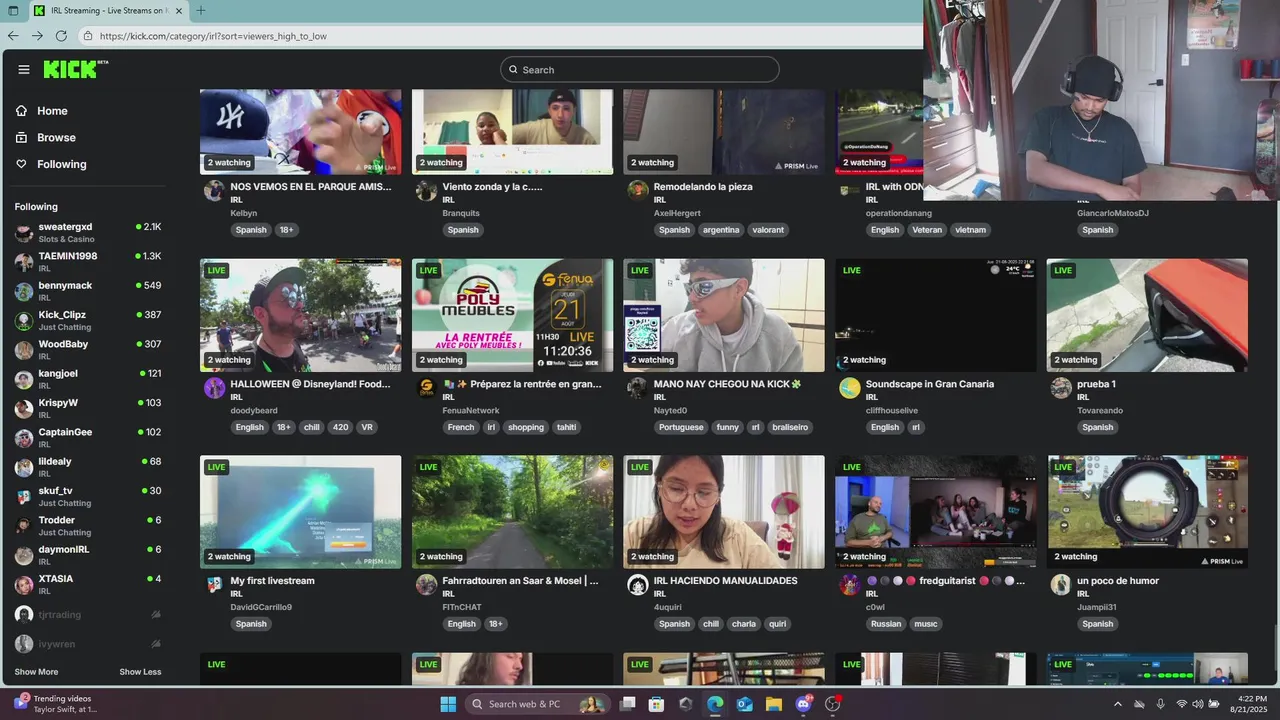1280x720 pixels.
Task: Click the Spanish tag under Kelbyn's stream
Action: click(x=251, y=230)
